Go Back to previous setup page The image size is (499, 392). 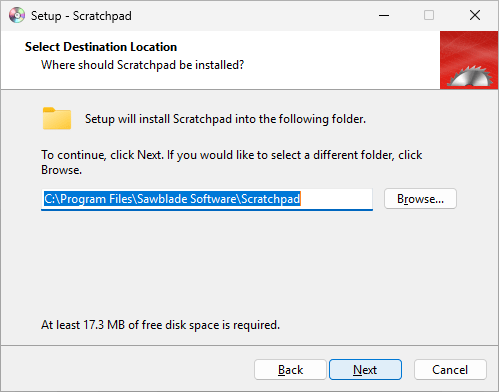(x=290, y=369)
